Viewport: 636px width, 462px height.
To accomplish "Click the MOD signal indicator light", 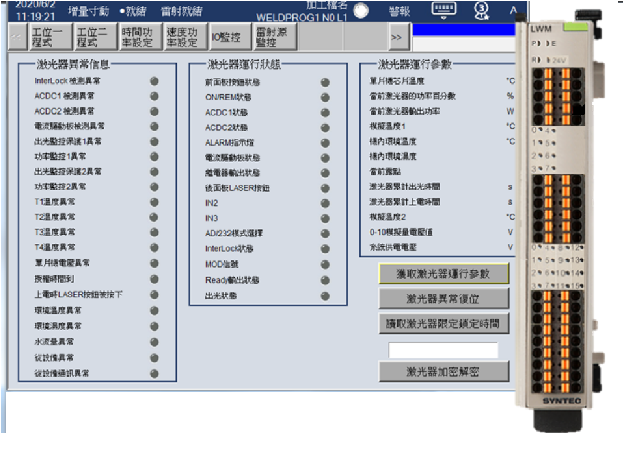I will pos(325,264).
